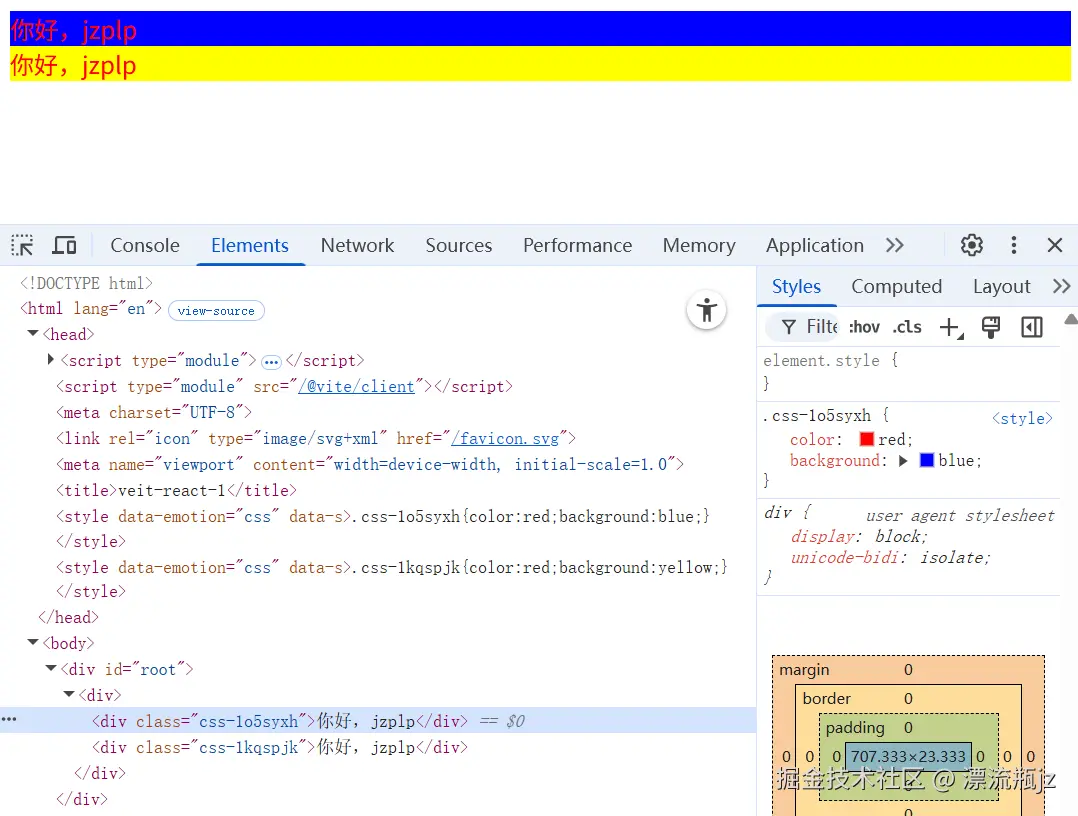Open the Network panel

(357, 245)
